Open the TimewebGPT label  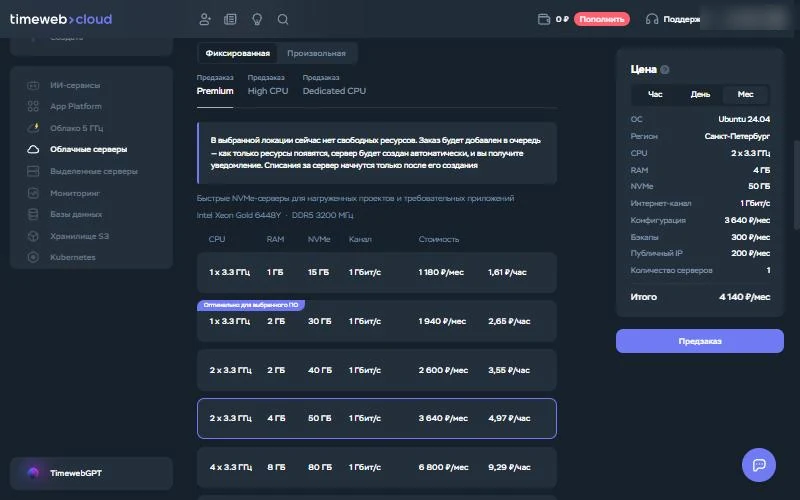[x=76, y=473]
